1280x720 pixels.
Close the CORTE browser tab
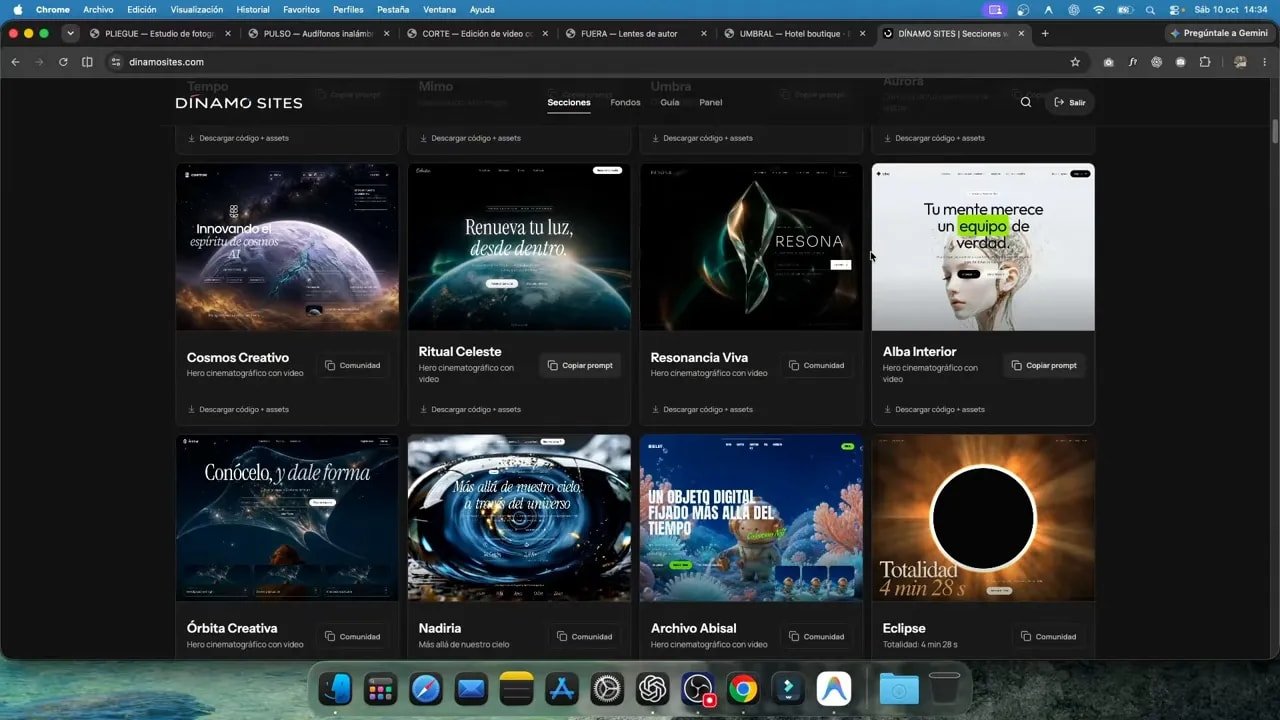coord(545,33)
